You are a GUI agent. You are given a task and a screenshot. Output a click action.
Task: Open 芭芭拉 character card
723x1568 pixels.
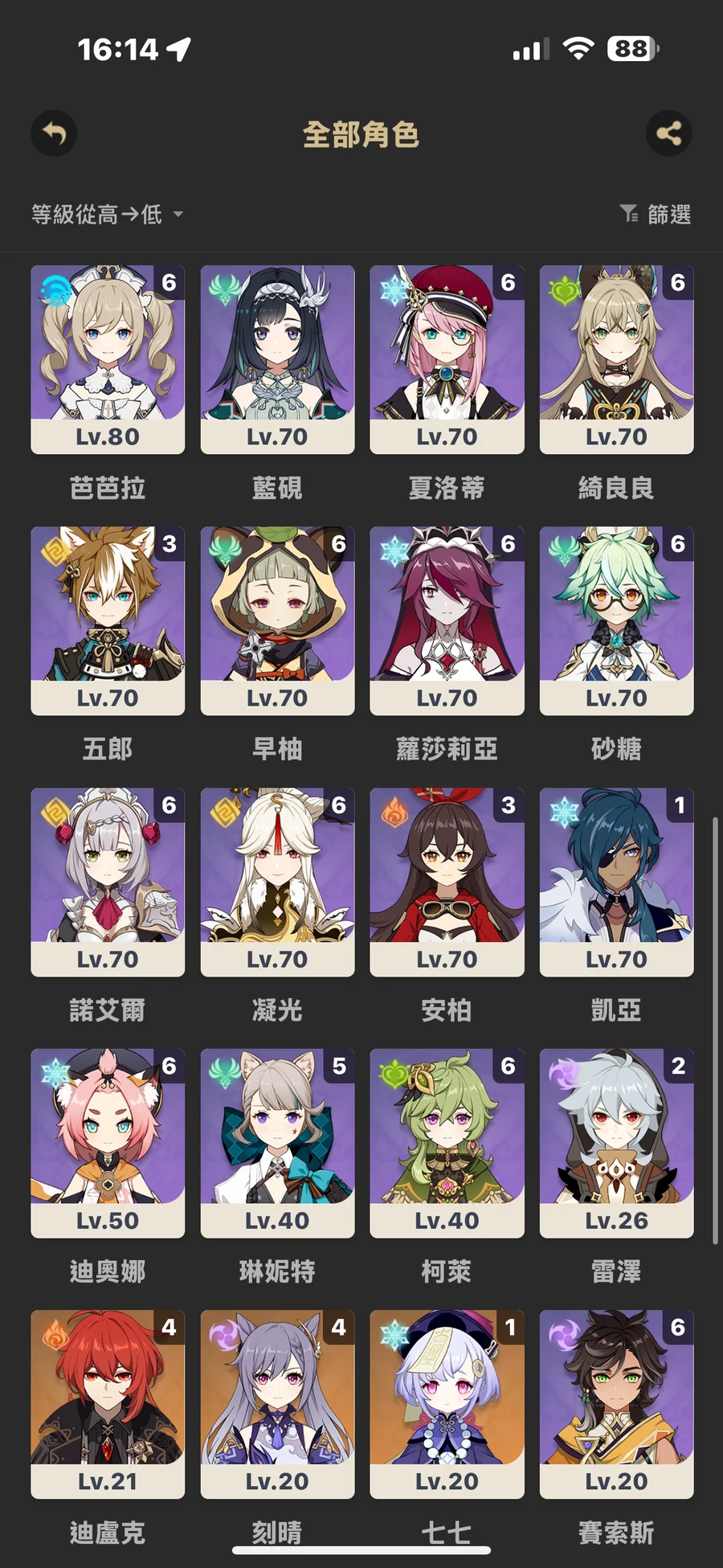coord(108,359)
